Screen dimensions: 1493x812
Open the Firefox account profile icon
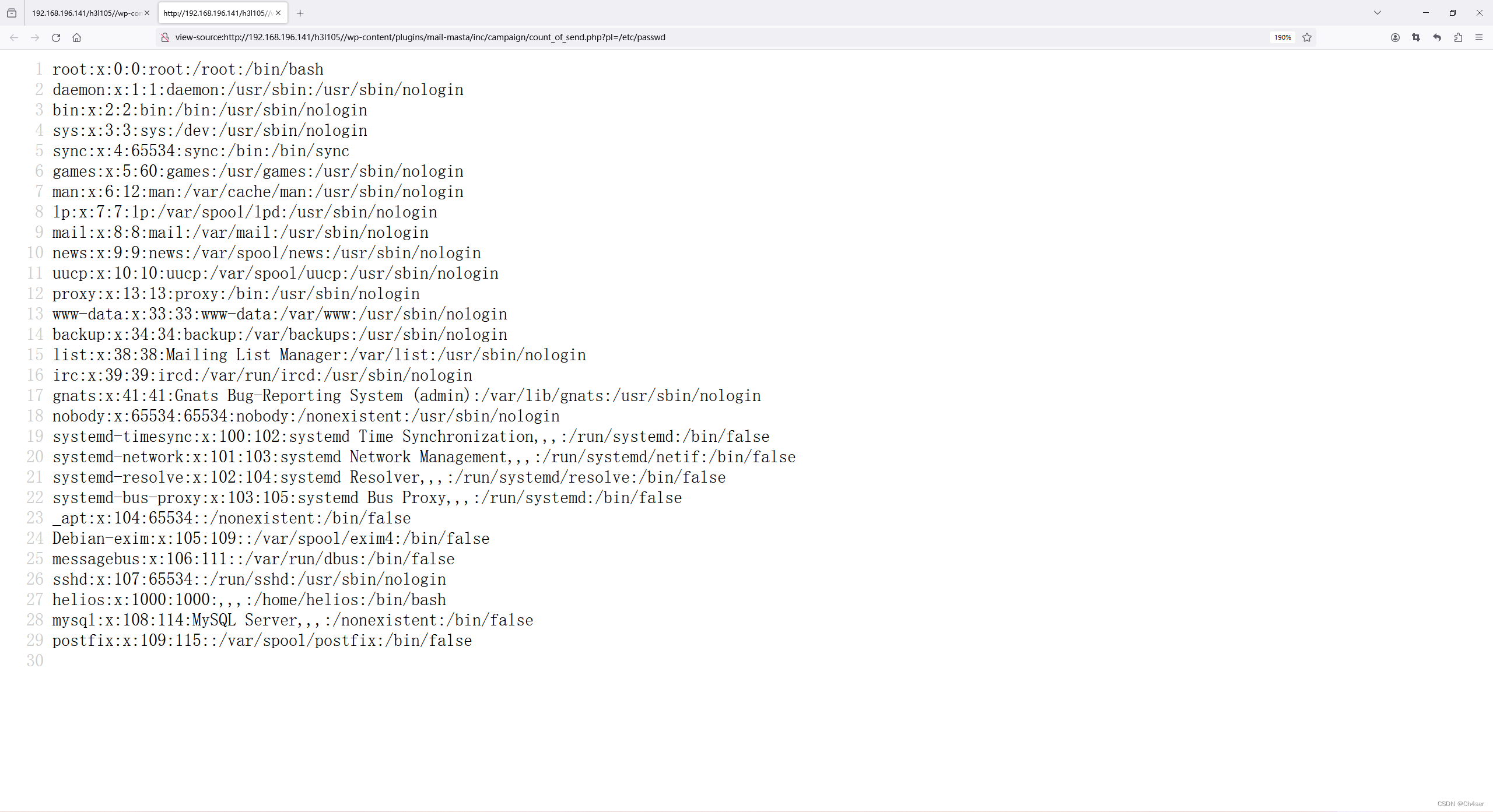pyautogui.click(x=1395, y=37)
